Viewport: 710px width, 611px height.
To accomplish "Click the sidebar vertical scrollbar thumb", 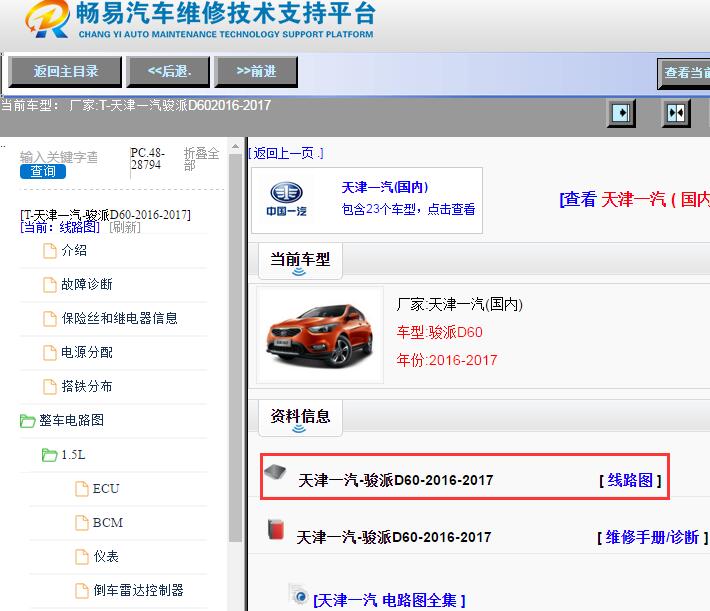I will [235, 348].
